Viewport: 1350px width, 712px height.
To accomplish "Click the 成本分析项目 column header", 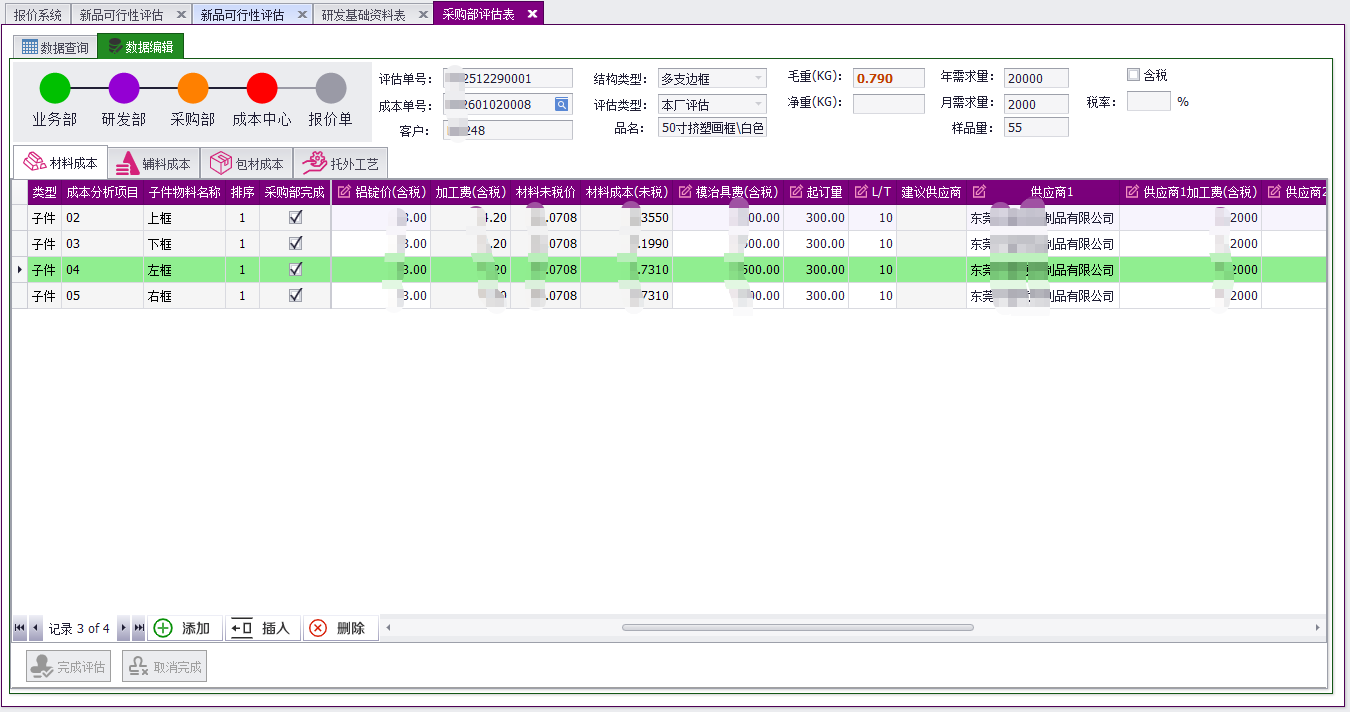I will [x=102, y=192].
